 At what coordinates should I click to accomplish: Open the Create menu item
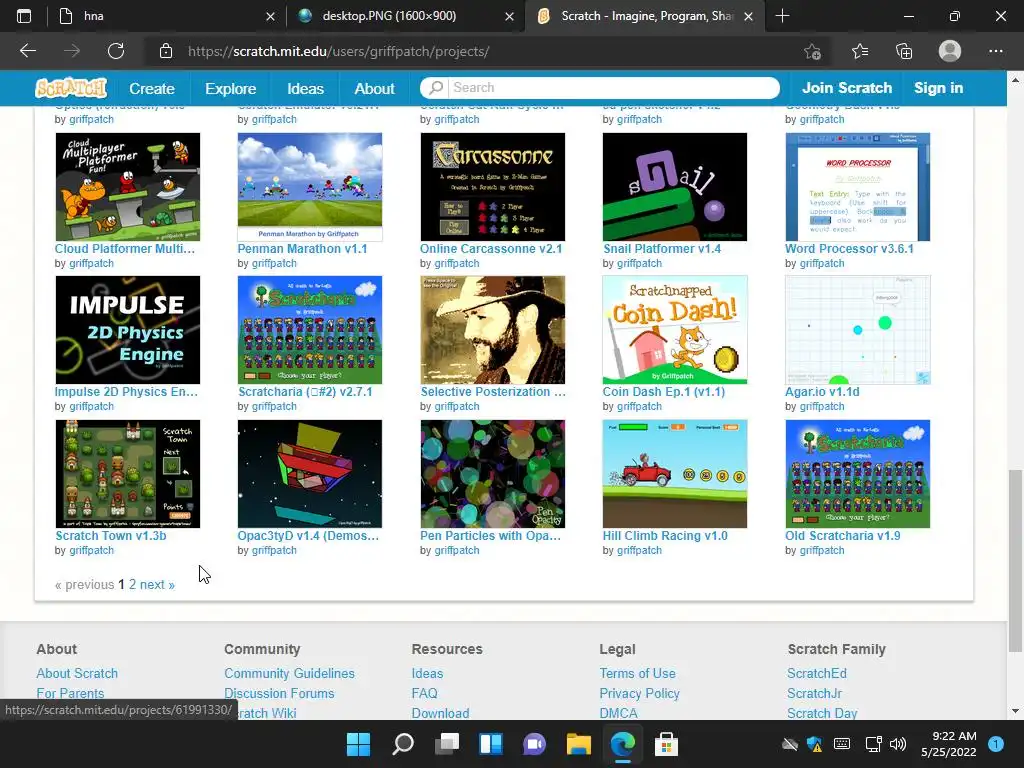(152, 88)
